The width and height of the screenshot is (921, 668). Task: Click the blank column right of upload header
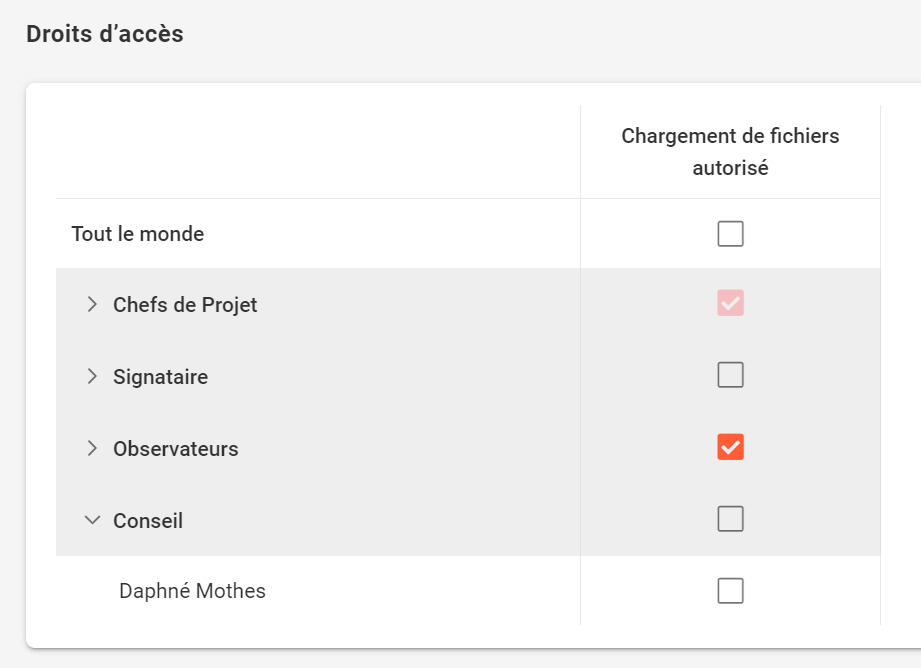click(900, 152)
